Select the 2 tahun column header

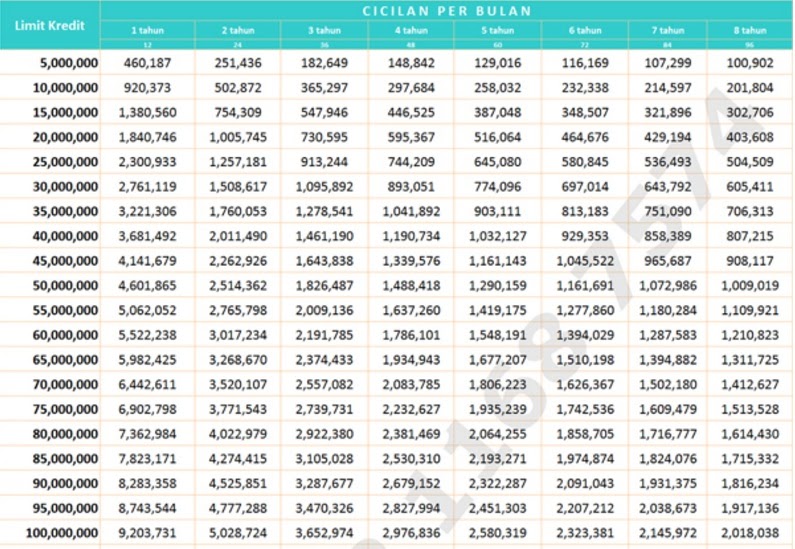click(x=238, y=30)
